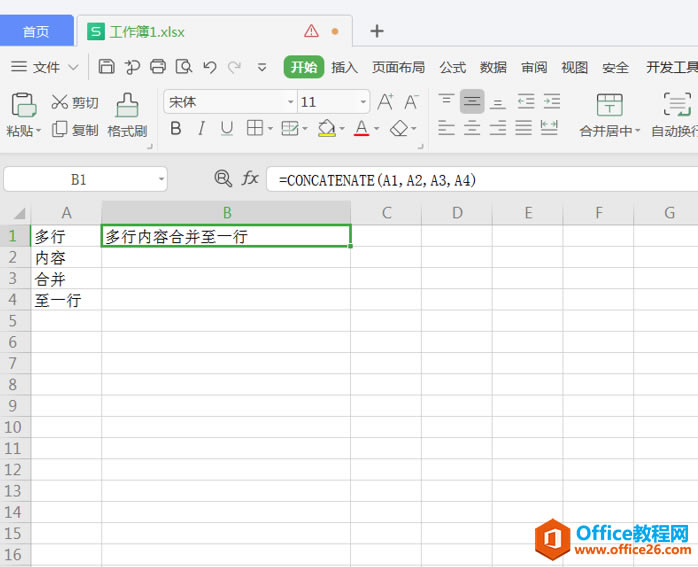Click the Redo arrow
The height and width of the screenshot is (567, 698).
[234, 67]
